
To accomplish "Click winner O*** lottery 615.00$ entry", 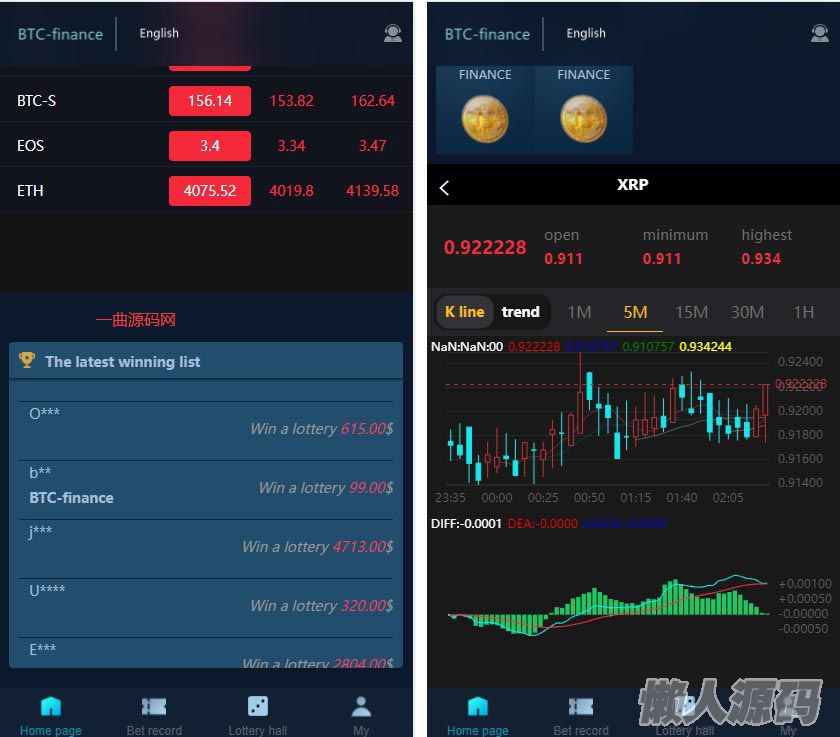I will 206,431.
